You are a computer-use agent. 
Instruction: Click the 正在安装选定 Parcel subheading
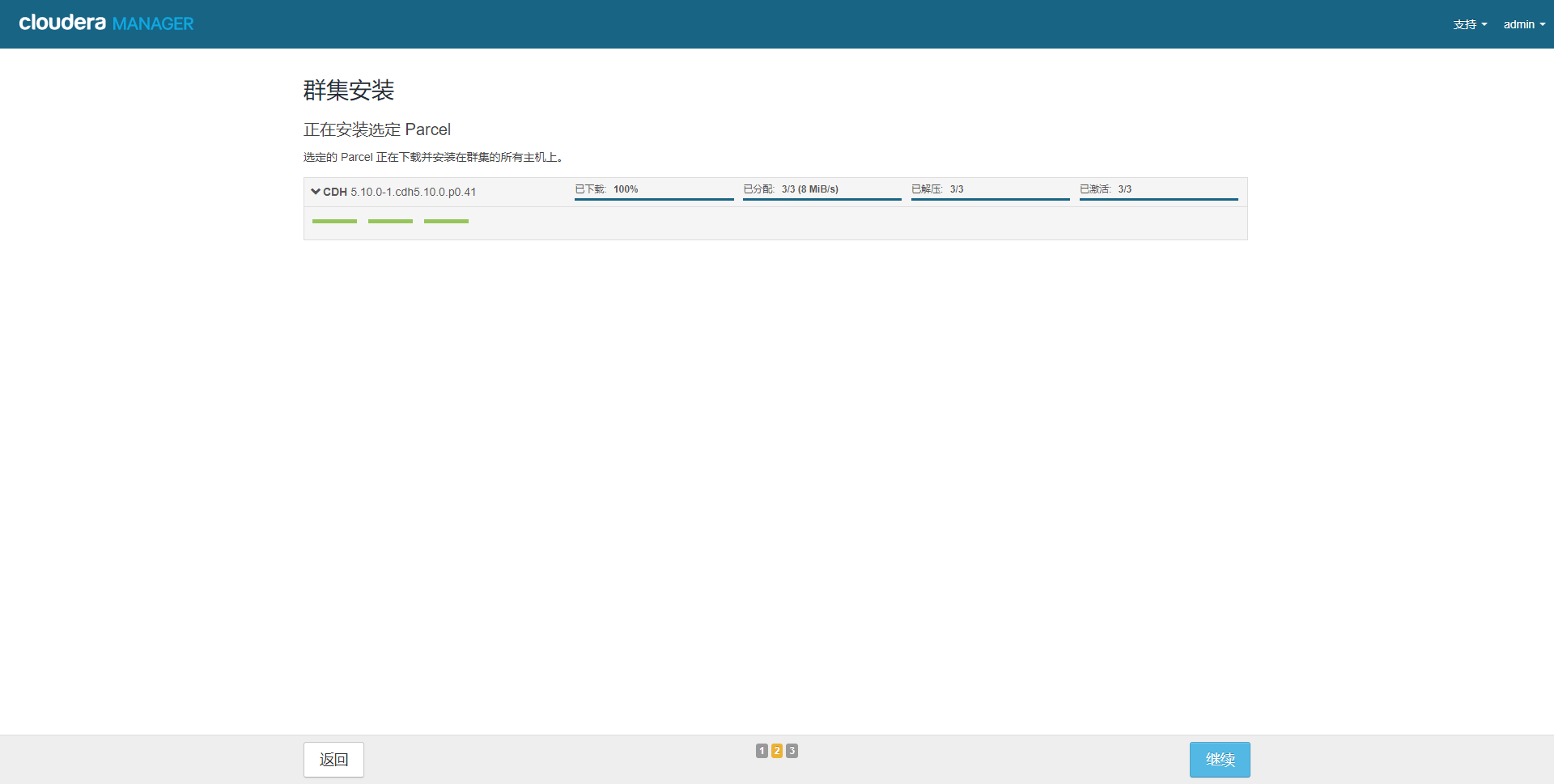377,129
